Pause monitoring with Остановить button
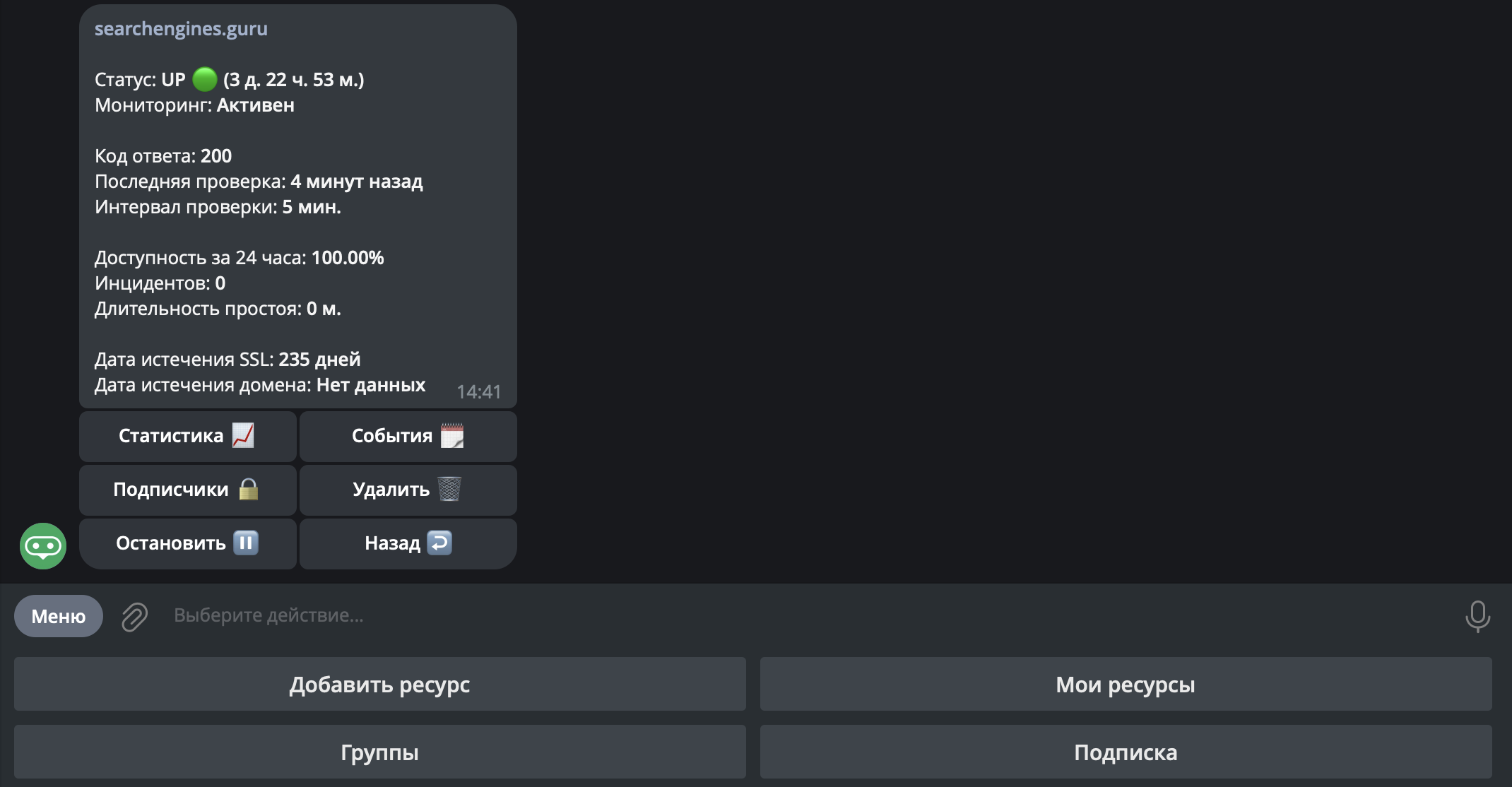 187,543
